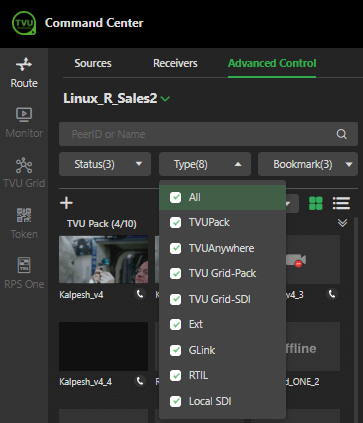Switch to green grid view
The image size is (363, 423).
pos(316,203)
